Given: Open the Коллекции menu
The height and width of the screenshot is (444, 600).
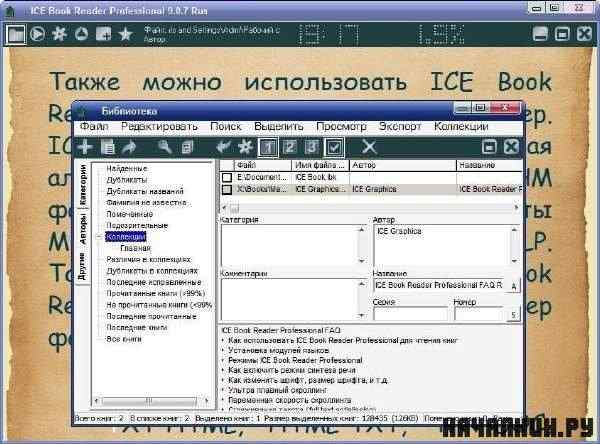Looking at the screenshot, I should click(461, 126).
